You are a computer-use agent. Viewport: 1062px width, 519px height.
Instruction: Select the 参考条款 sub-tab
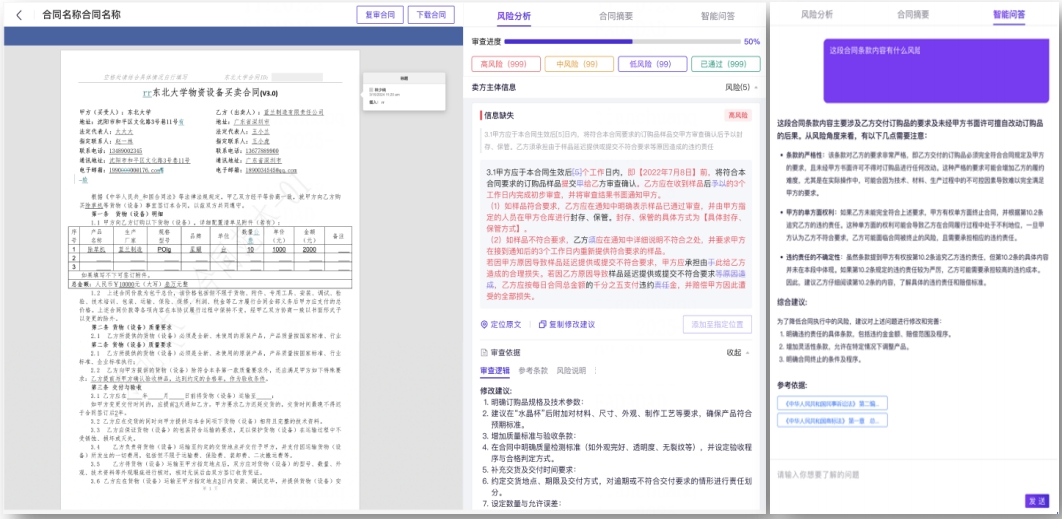click(534, 371)
